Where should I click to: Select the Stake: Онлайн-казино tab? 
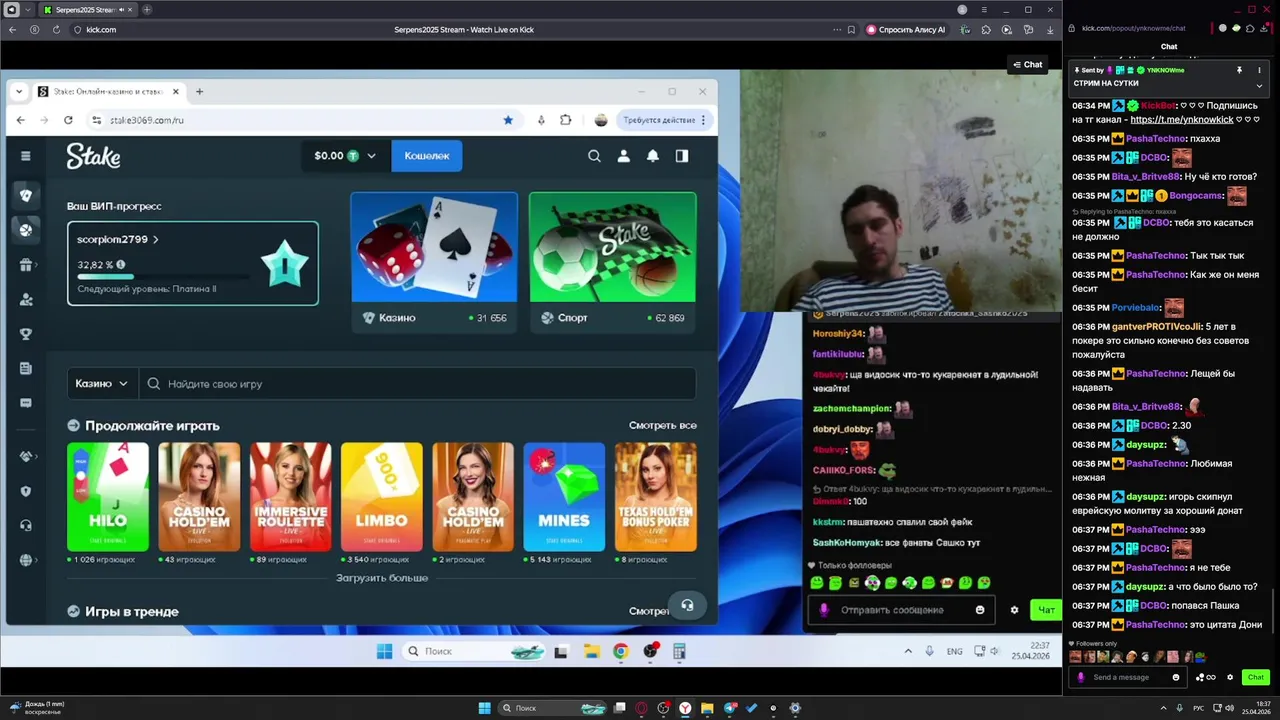pos(108,91)
